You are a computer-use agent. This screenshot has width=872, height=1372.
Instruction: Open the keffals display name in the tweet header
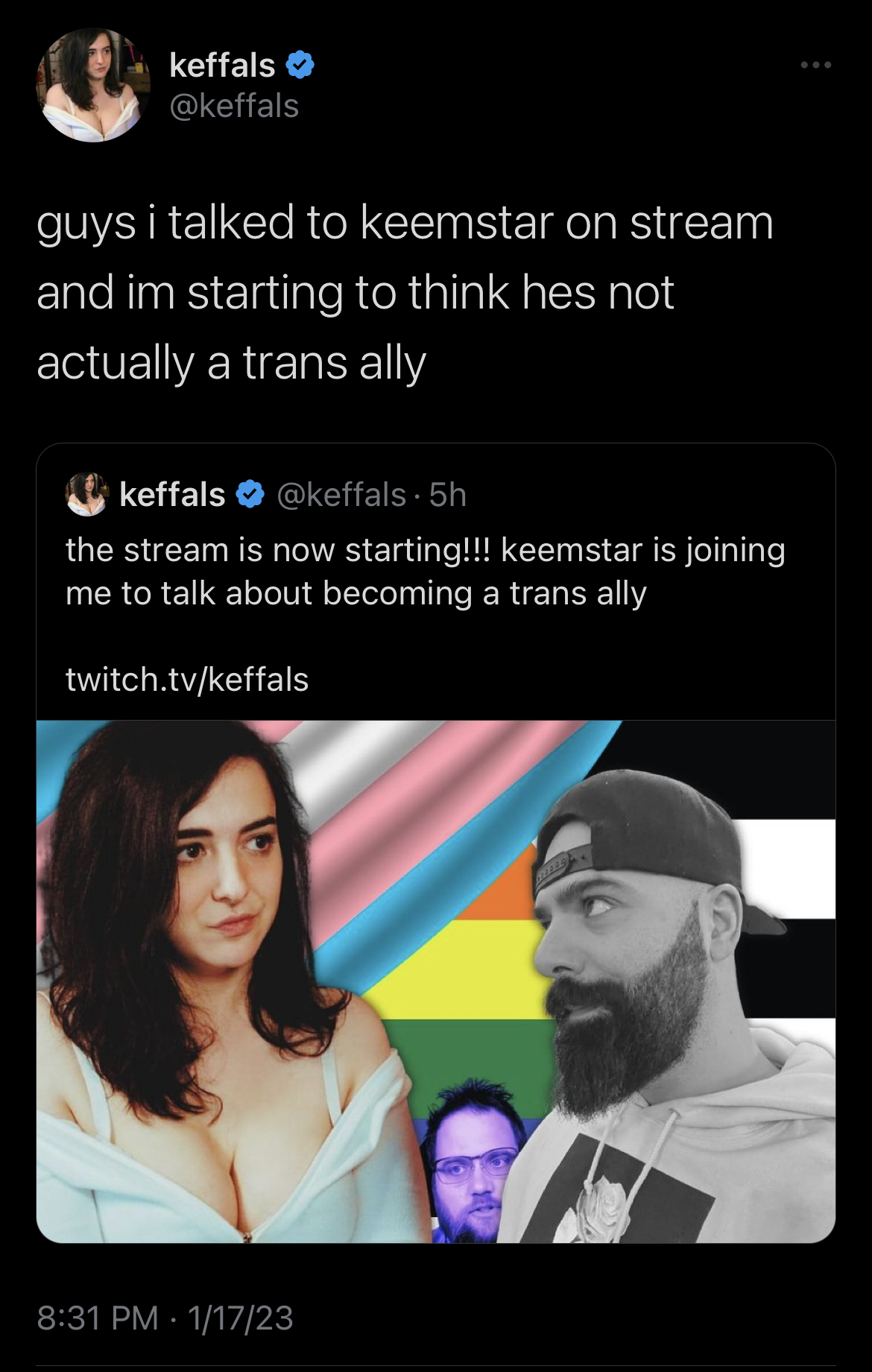coord(222,66)
